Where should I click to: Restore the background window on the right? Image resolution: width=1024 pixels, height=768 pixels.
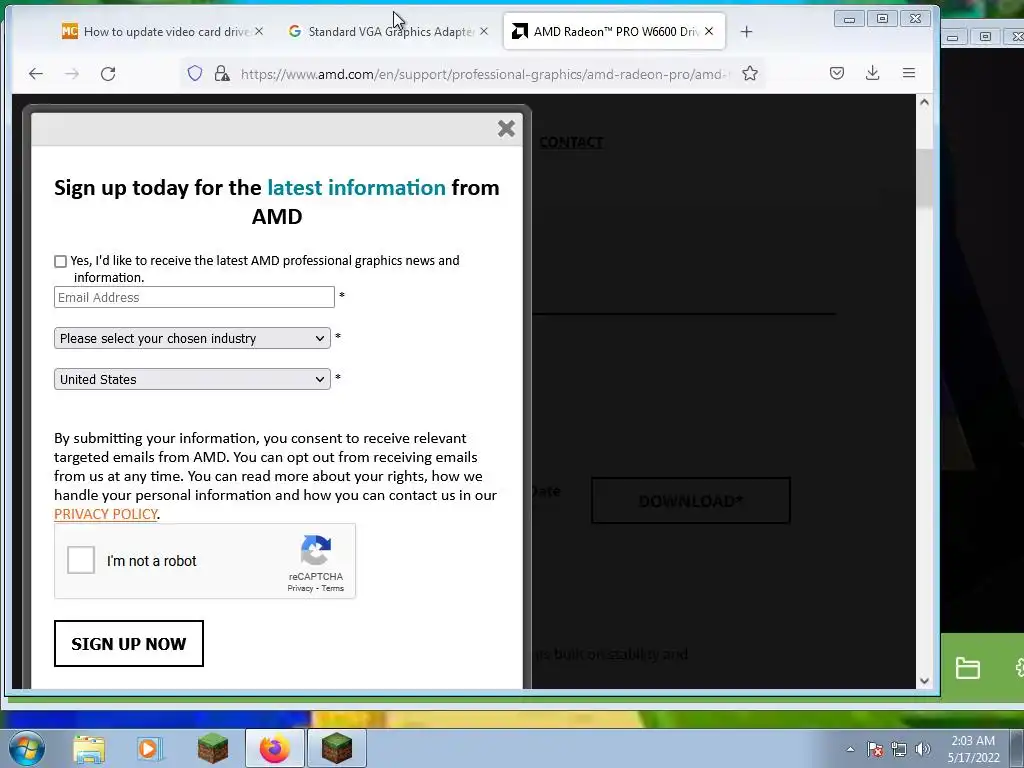[985, 37]
